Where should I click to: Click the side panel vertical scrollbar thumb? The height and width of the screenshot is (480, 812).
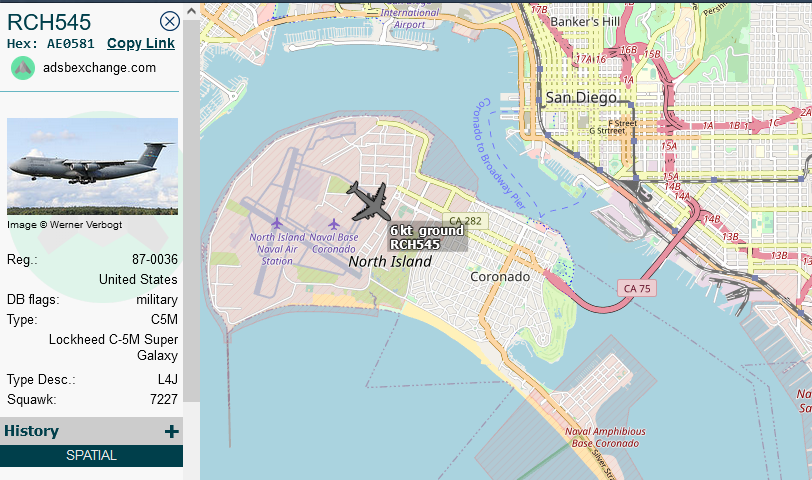coord(191,210)
